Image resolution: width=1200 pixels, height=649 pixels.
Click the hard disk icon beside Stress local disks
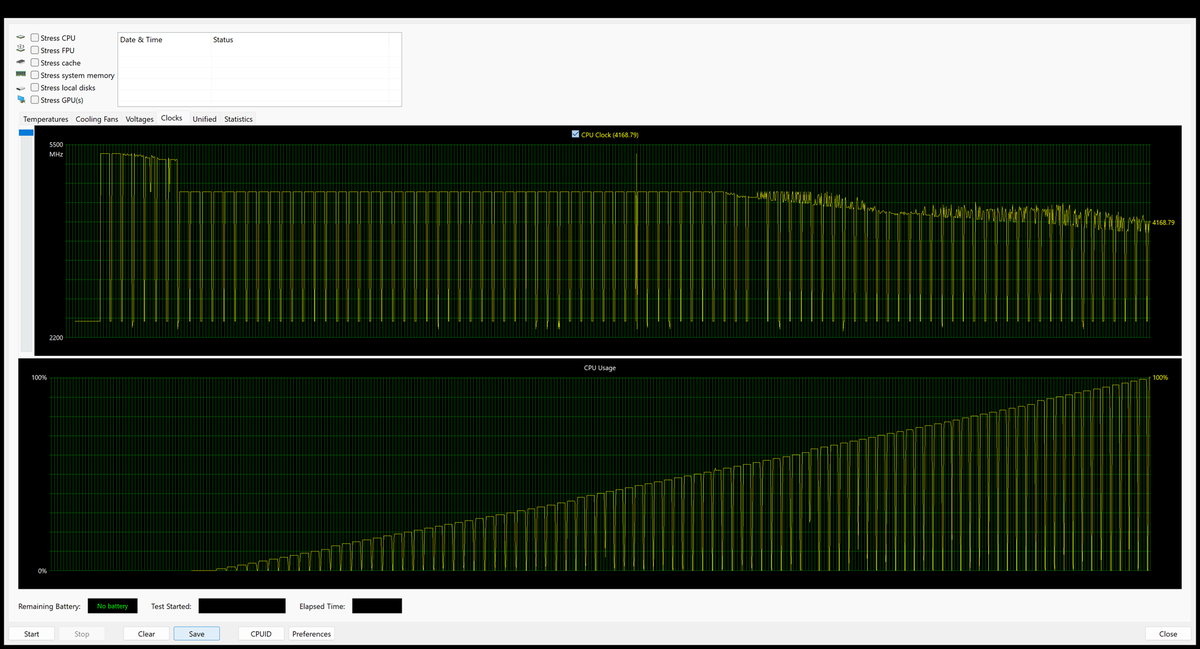20,87
